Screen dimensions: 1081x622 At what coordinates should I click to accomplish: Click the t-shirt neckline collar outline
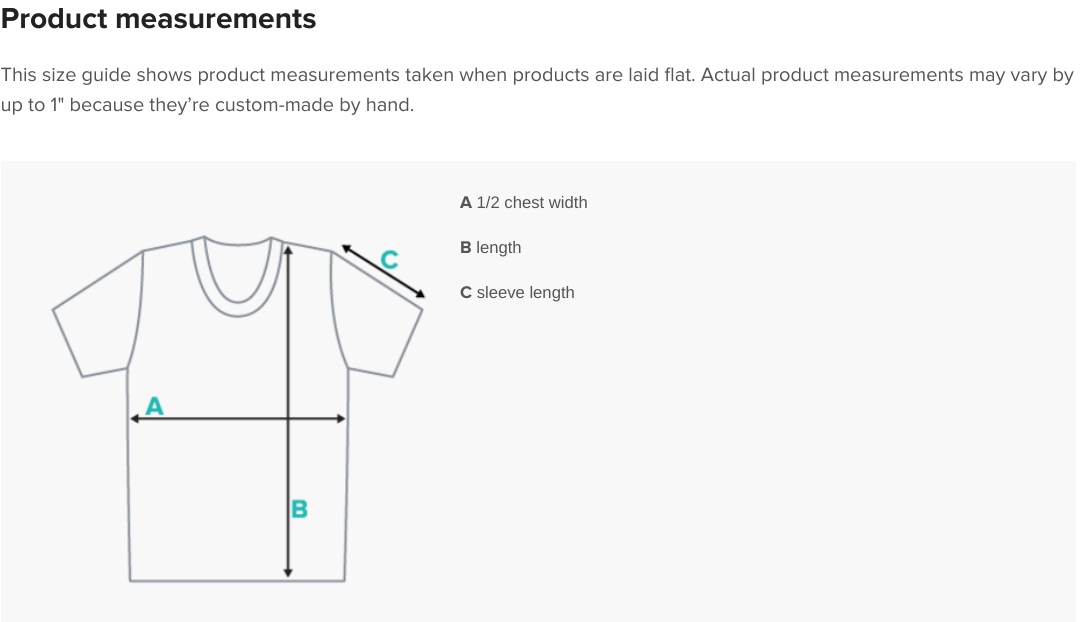(x=238, y=276)
